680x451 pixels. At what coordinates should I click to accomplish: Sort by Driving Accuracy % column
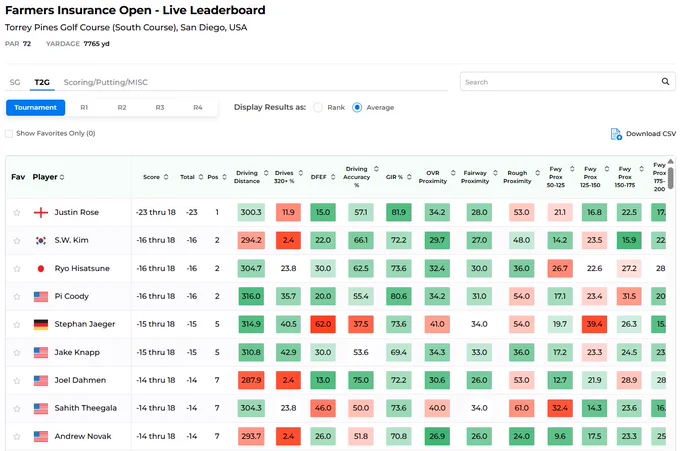click(376, 169)
